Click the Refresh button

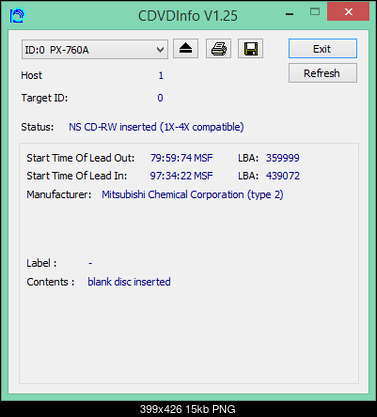(322, 73)
